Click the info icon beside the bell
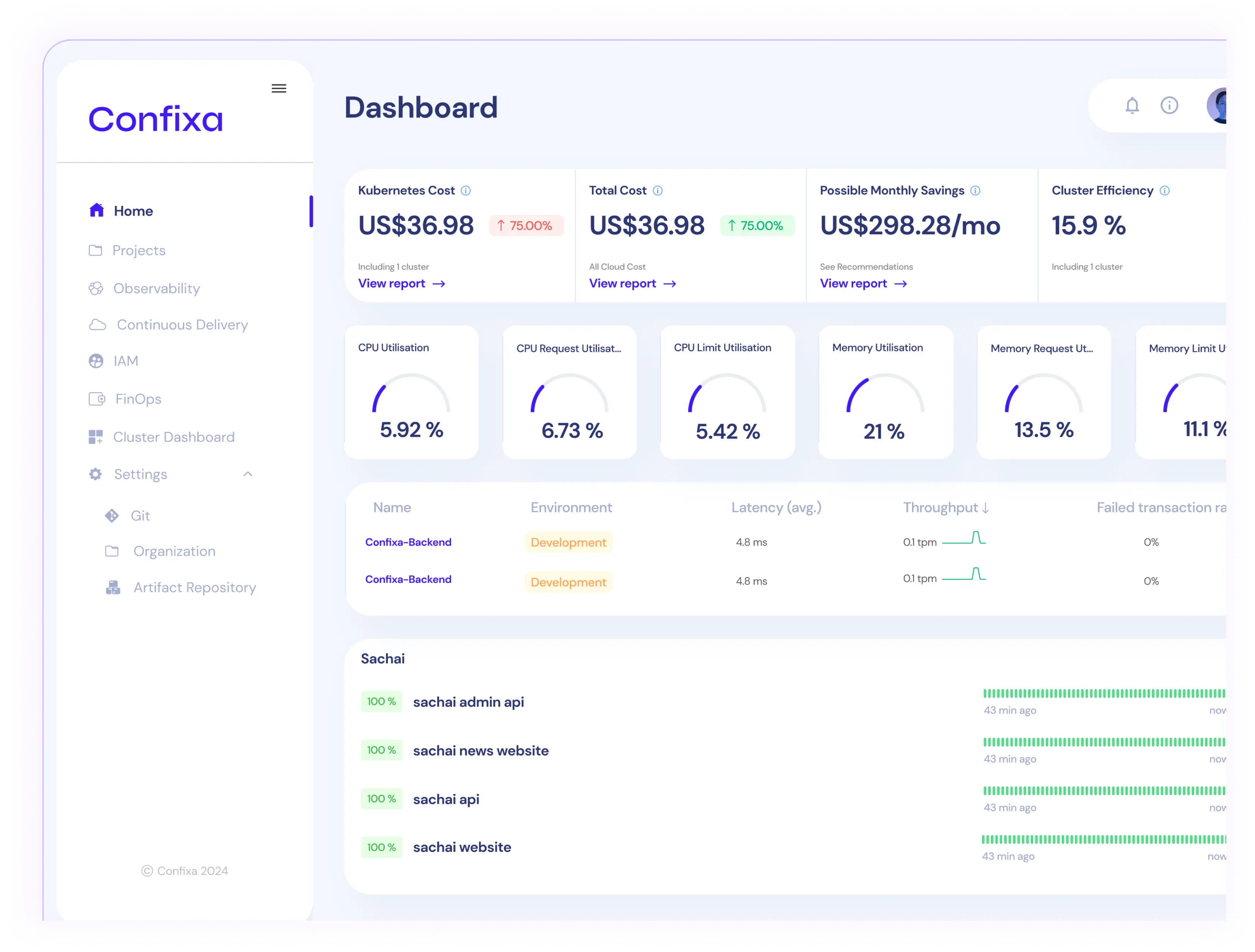Screen dimensions: 1255x952 [1169, 105]
